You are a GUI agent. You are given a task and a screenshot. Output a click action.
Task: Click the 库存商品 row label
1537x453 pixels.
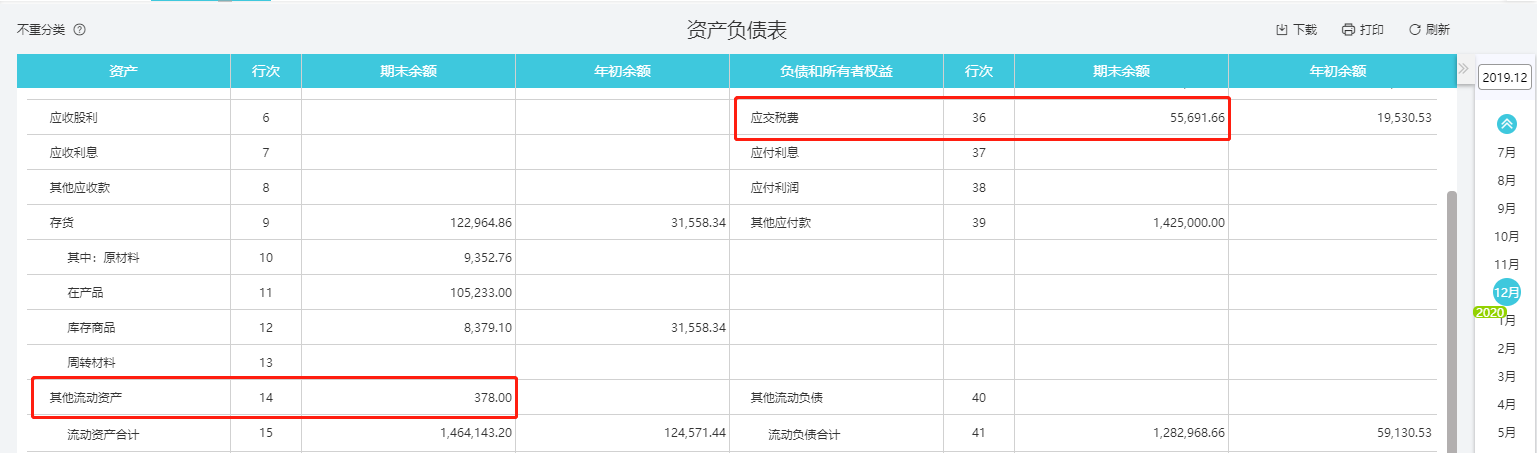pos(91,328)
